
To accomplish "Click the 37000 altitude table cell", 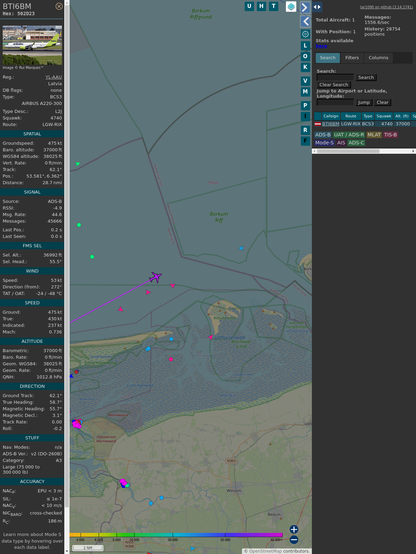I will pyautogui.click(x=403, y=124).
